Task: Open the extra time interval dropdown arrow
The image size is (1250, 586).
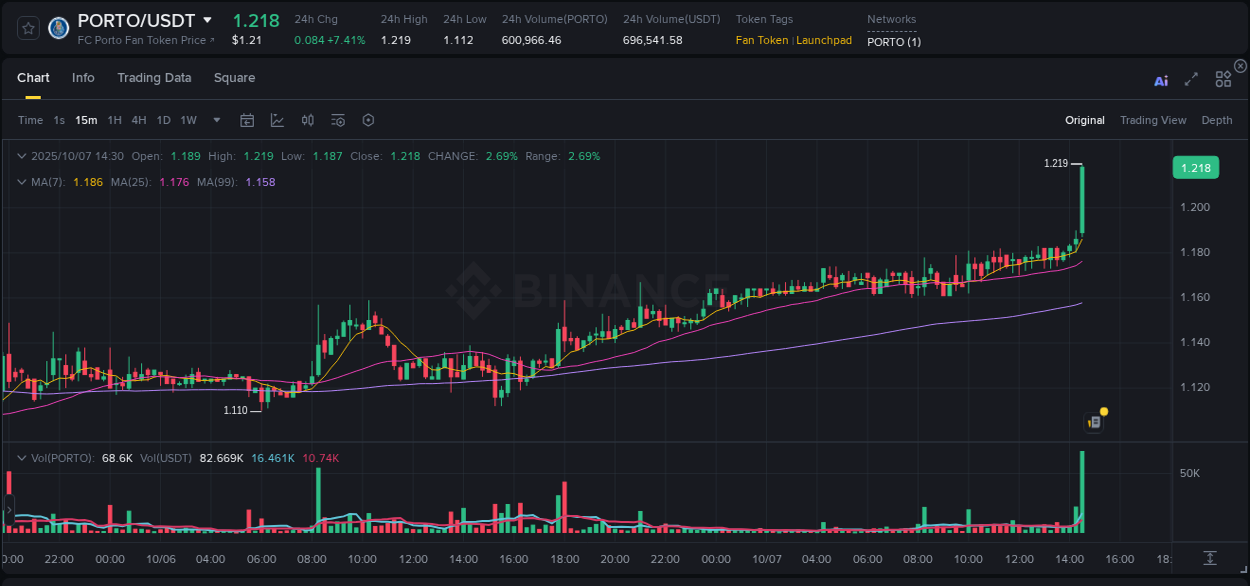Action: [215, 119]
